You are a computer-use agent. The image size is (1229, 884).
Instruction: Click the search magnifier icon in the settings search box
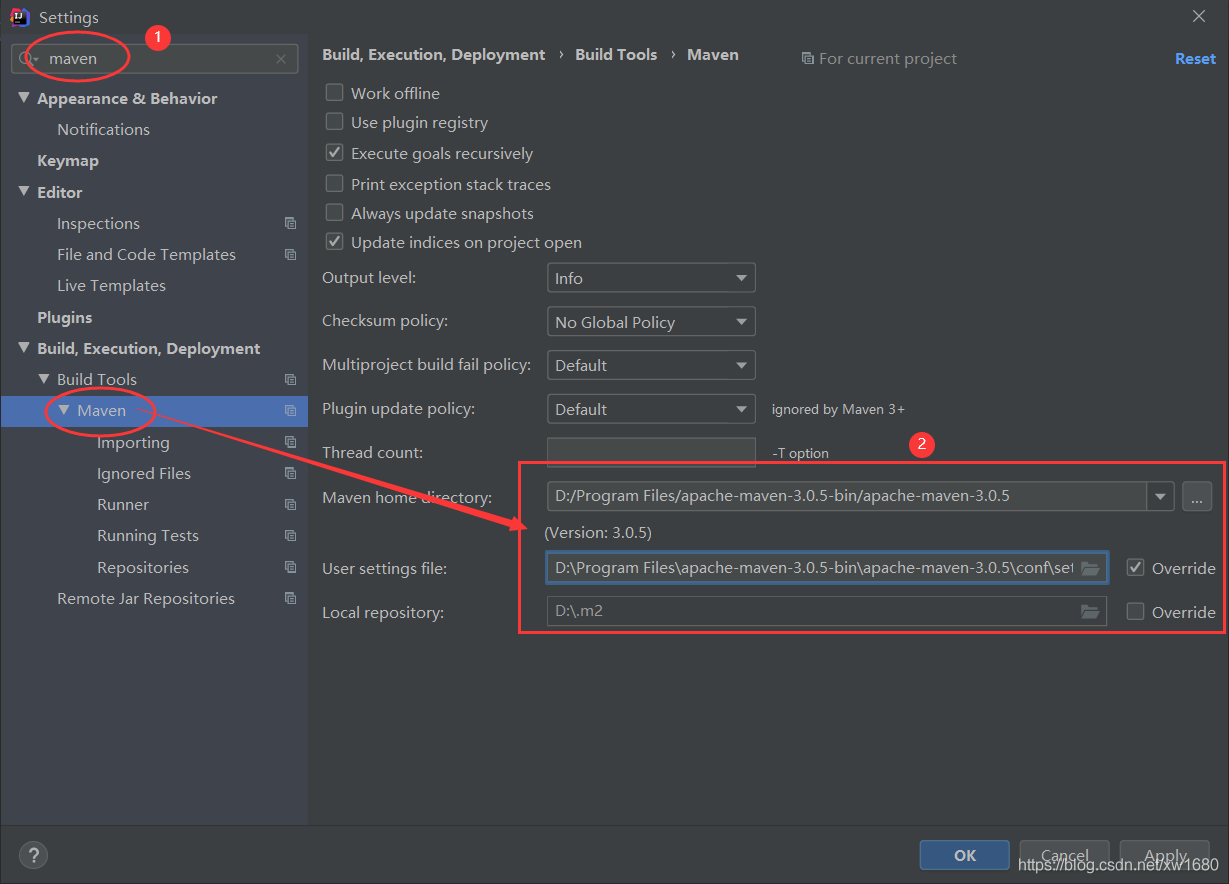coord(27,59)
